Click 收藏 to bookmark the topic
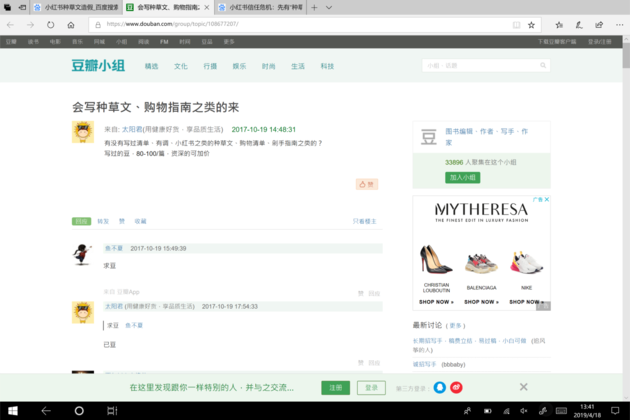630x420 pixels. point(141,221)
